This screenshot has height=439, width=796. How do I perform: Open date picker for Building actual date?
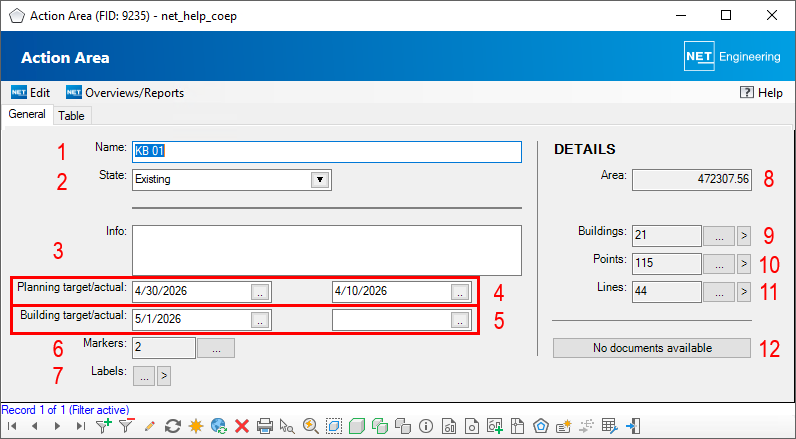pyautogui.click(x=459, y=320)
